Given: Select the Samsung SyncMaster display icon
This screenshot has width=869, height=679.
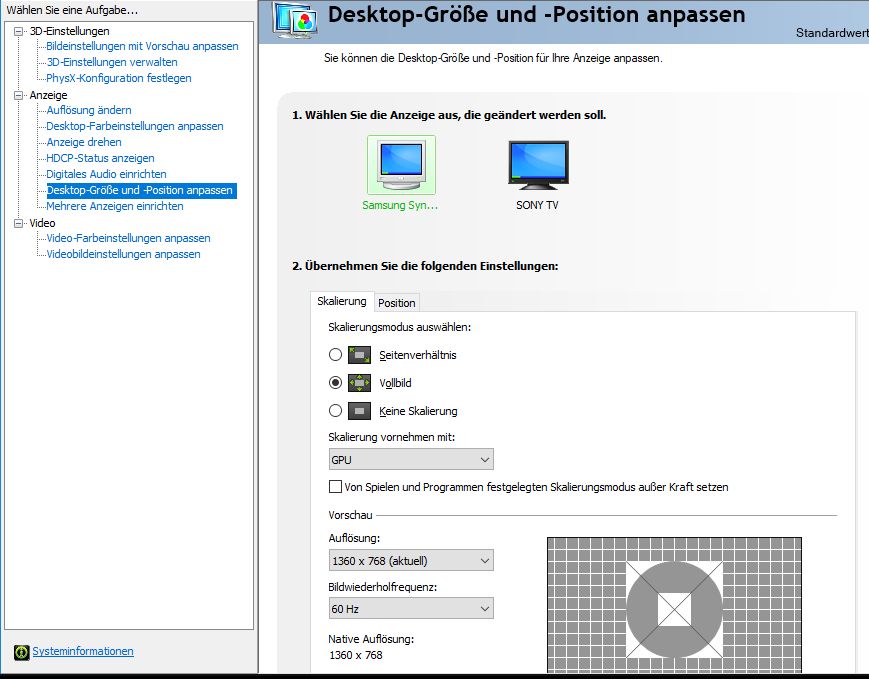Looking at the screenshot, I should (401, 165).
